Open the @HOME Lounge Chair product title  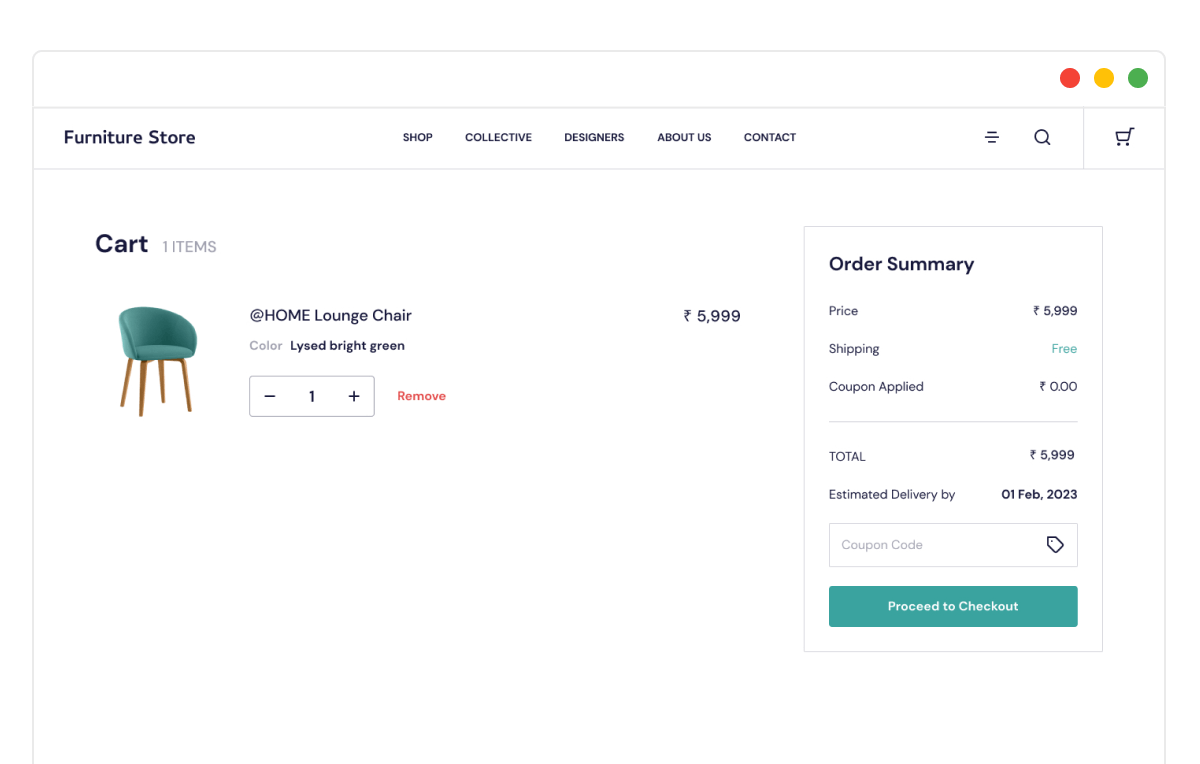point(330,316)
